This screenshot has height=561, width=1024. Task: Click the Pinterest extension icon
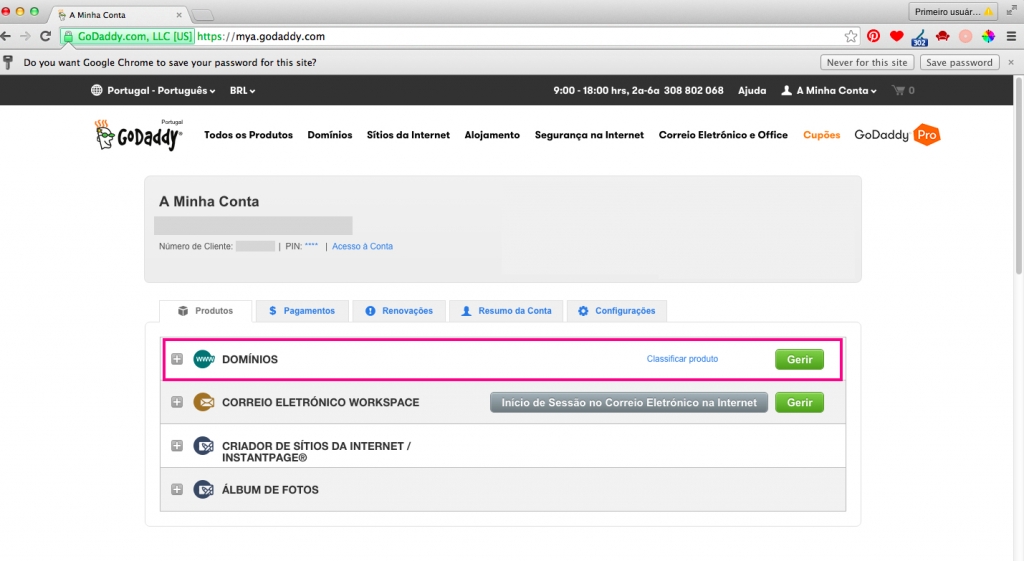(x=873, y=37)
